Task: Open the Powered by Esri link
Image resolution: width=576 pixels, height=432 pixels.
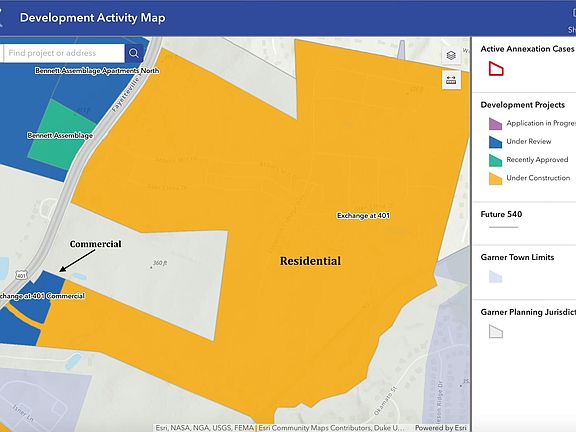Action: pyautogui.click(x=440, y=428)
